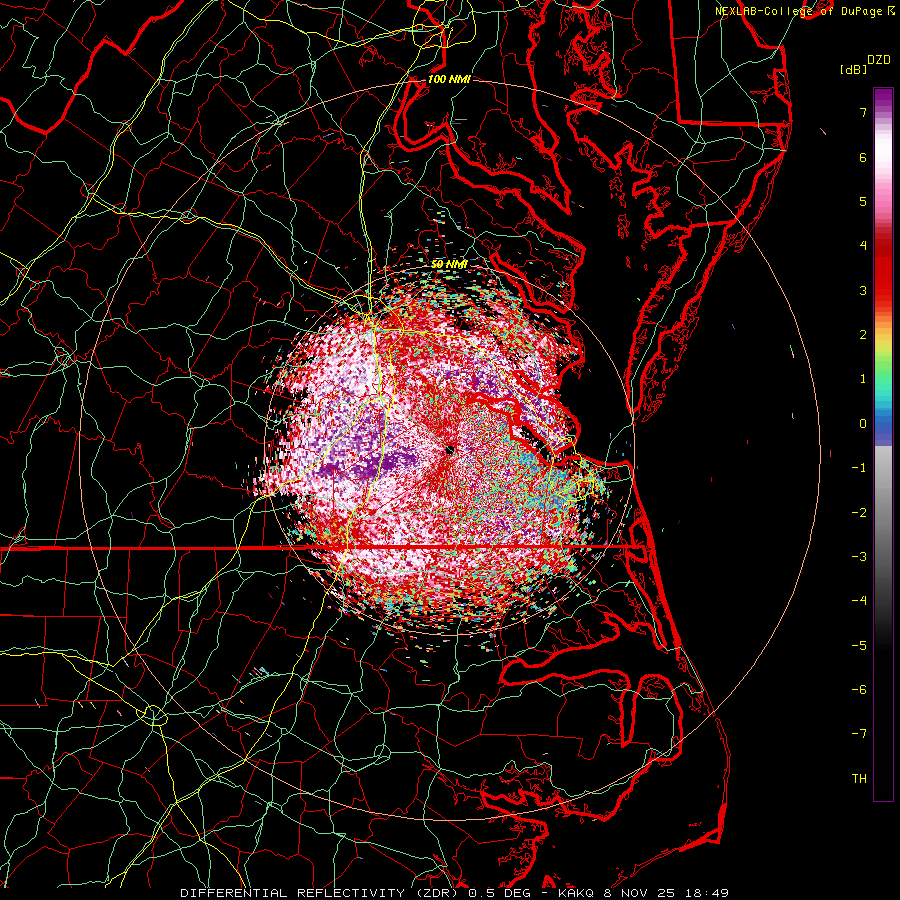Click the 7 dB tick label on scale
Screen dimensions: 900x900
pyautogui.click(x=863, y=112)
